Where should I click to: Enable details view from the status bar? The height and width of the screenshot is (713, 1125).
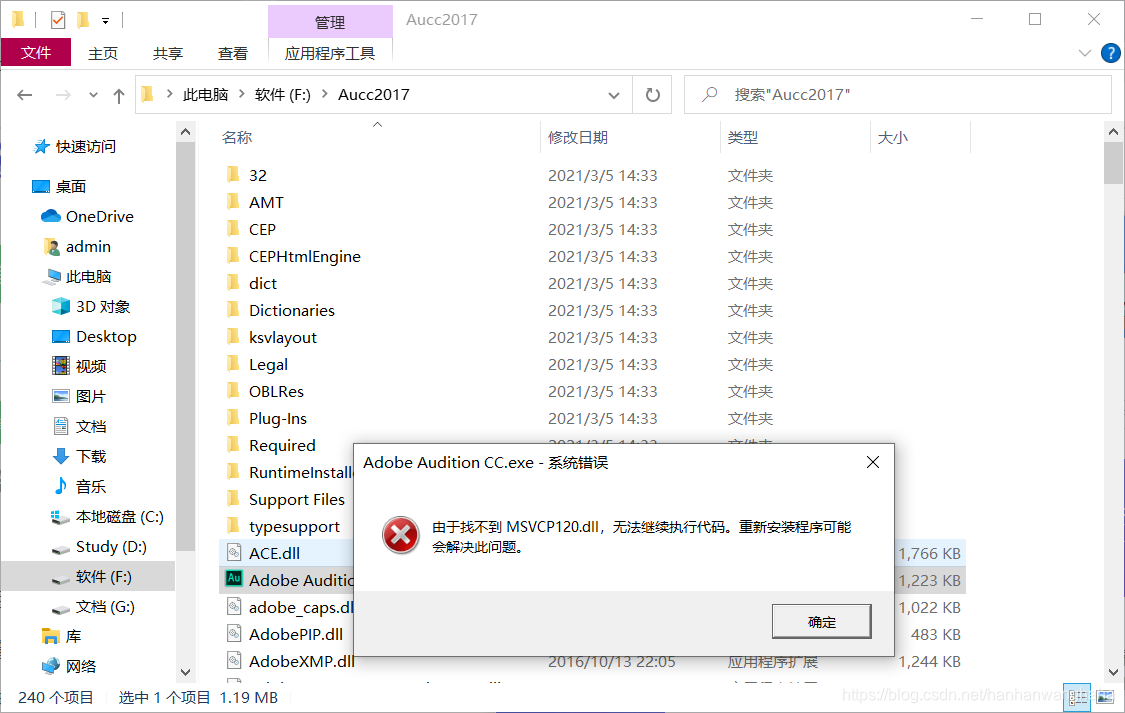pos(1078,697)
